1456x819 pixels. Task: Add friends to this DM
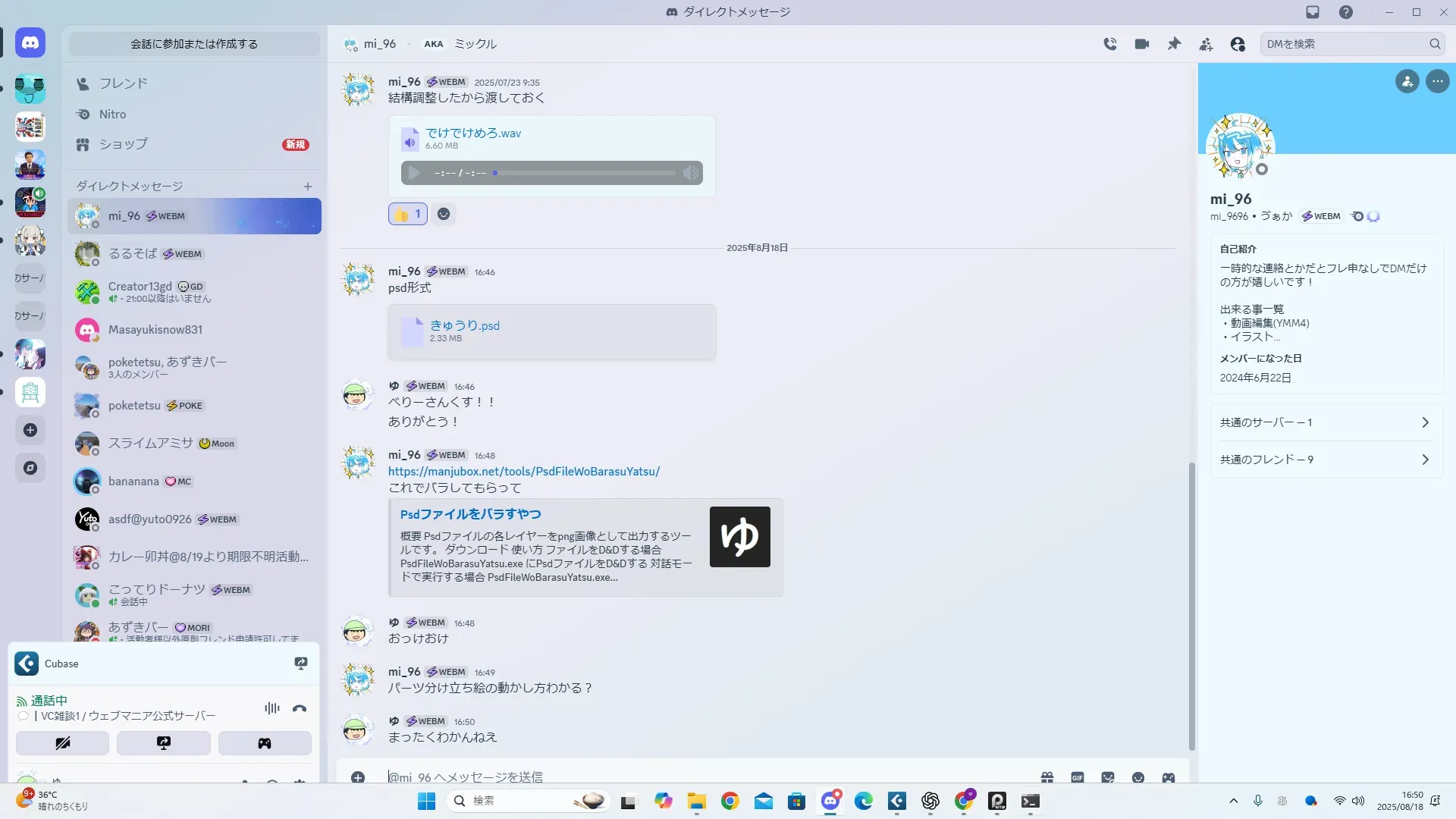1206,44
